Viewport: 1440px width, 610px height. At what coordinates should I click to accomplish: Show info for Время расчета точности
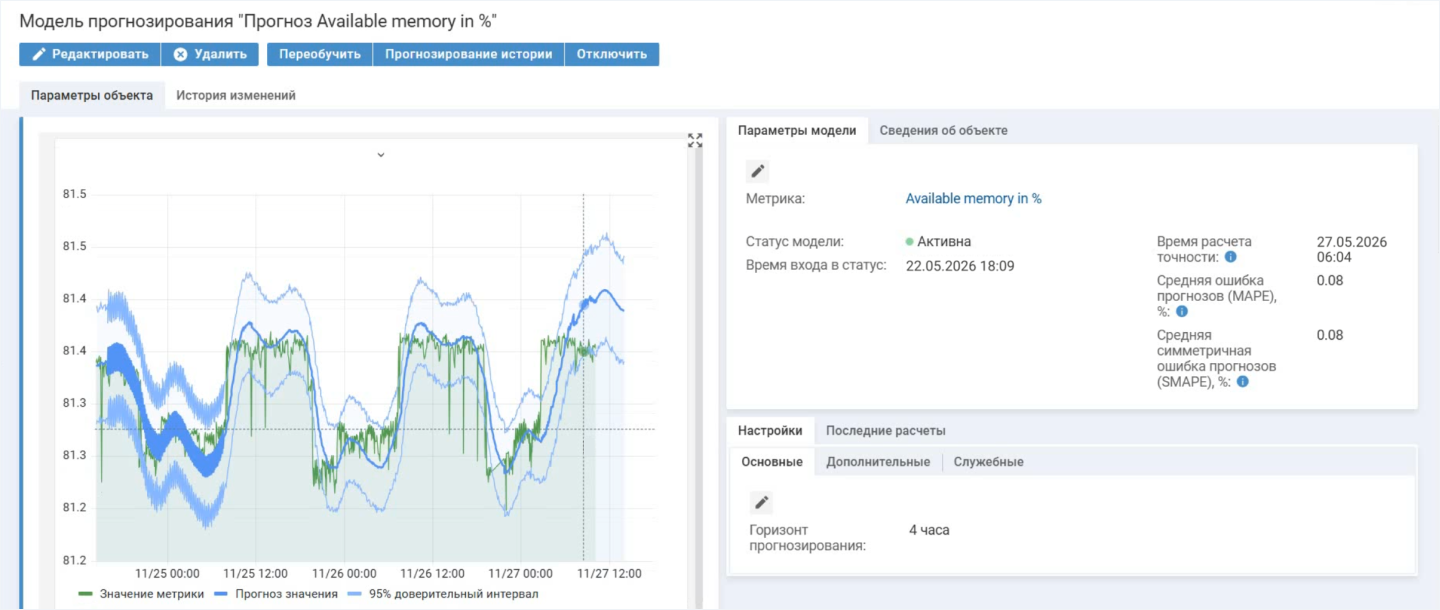pyautogui.click(x=1231, y=257)
